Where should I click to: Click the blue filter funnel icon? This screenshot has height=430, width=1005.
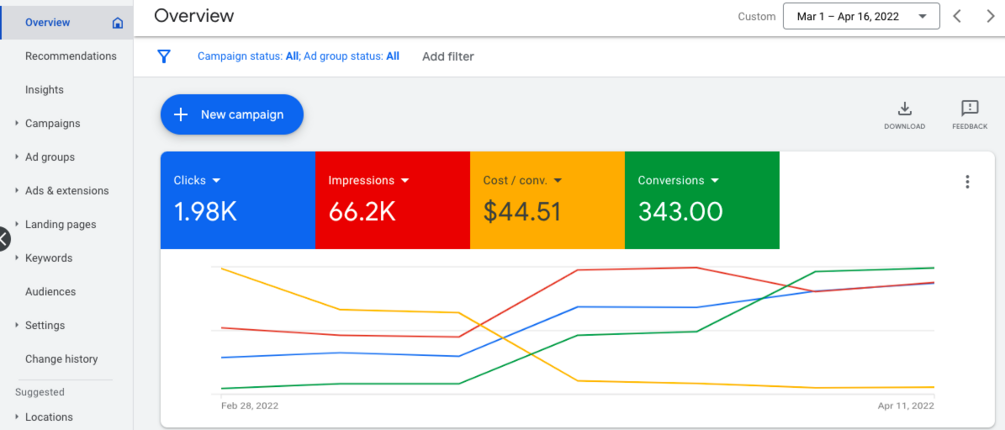[x=164, y=56]
